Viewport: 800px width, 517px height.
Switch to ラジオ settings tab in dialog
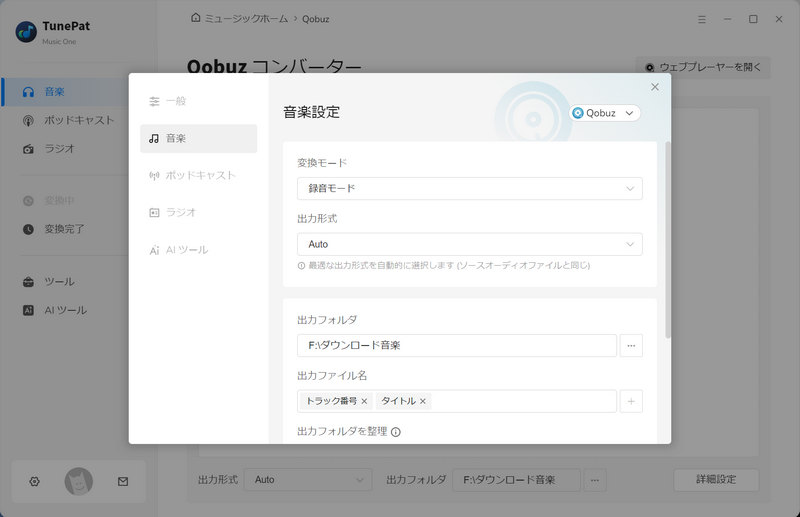pos(198,212)
